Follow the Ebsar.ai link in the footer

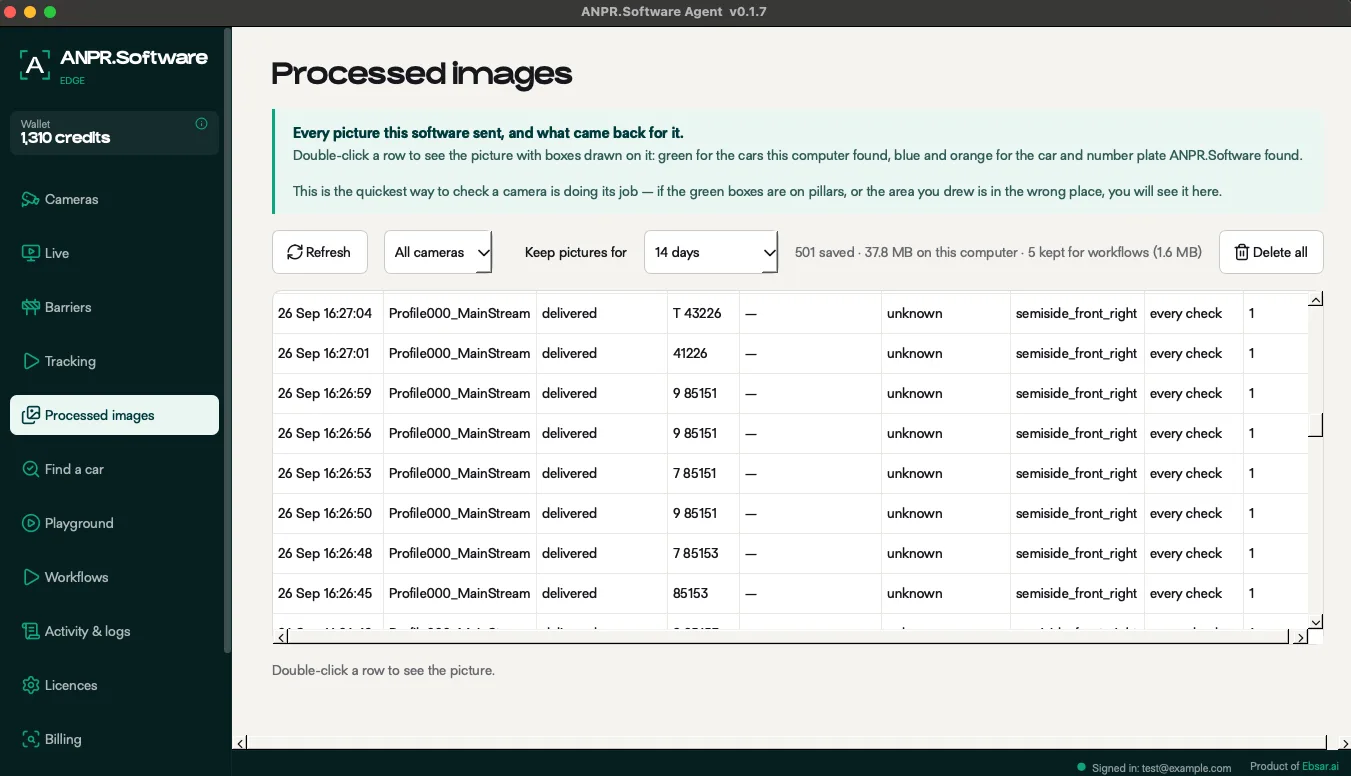[1320, 766]
